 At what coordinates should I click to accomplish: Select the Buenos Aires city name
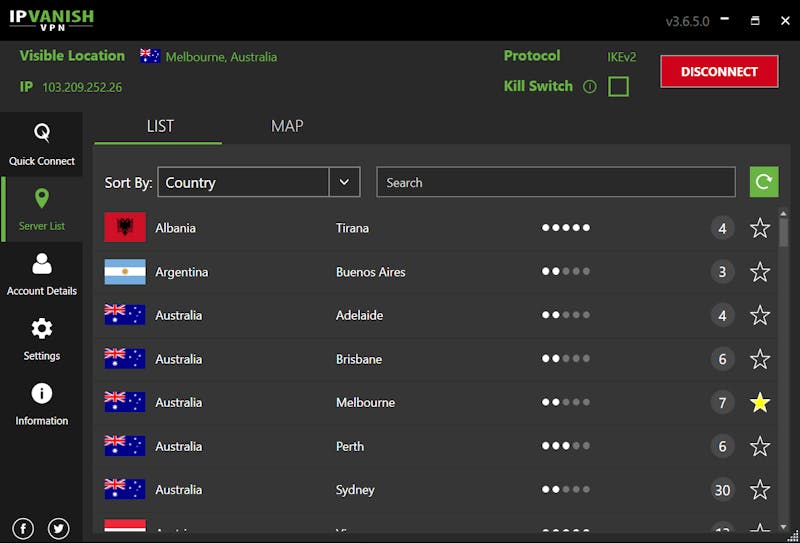pos(370,272)
